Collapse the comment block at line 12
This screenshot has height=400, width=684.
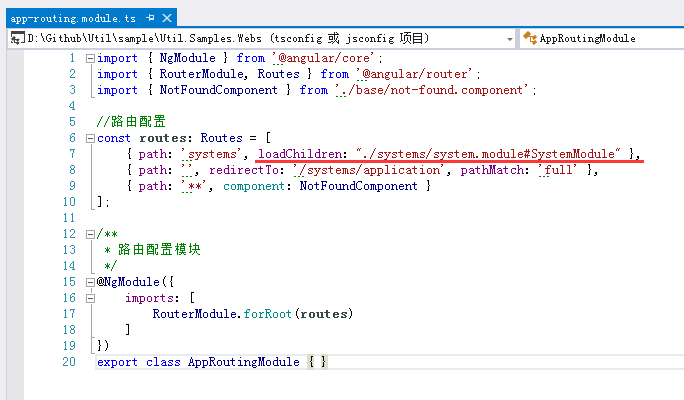(x=90, y=234)
